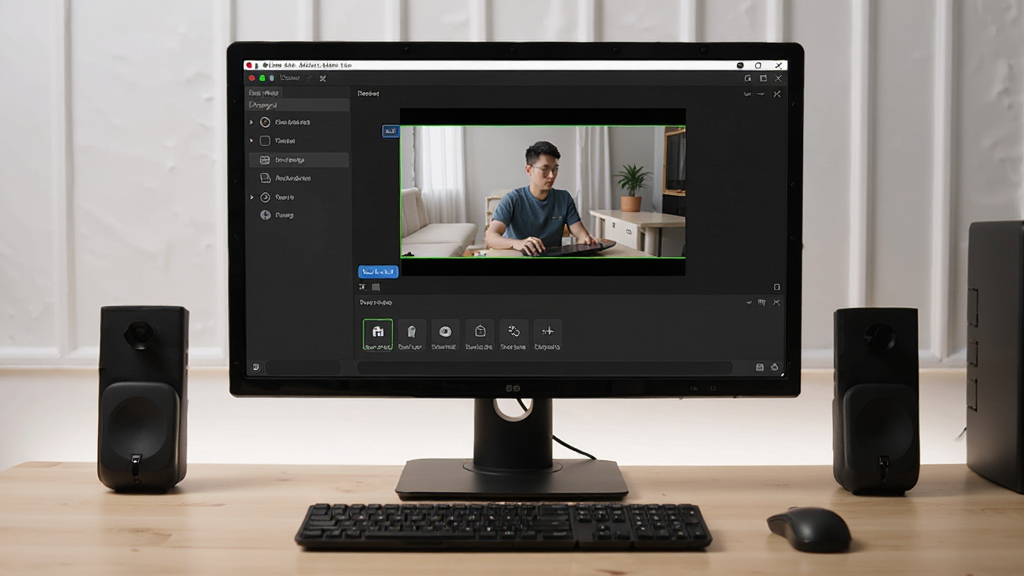This screenshot has height=576, width=1024.
Task: Click the droplet icon at the bottom bar's end
Action: (x=775, y=368)
